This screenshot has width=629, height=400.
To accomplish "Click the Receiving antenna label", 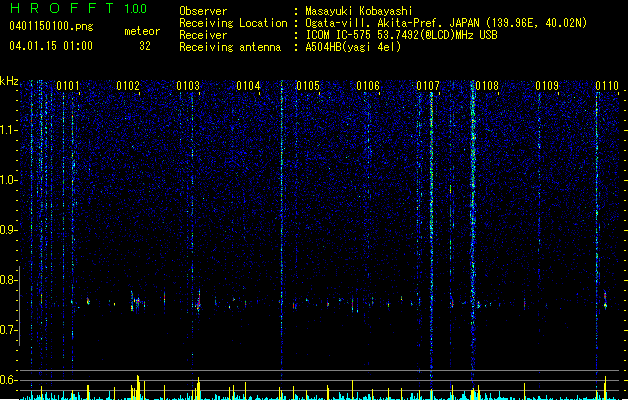I will [230, 47].
